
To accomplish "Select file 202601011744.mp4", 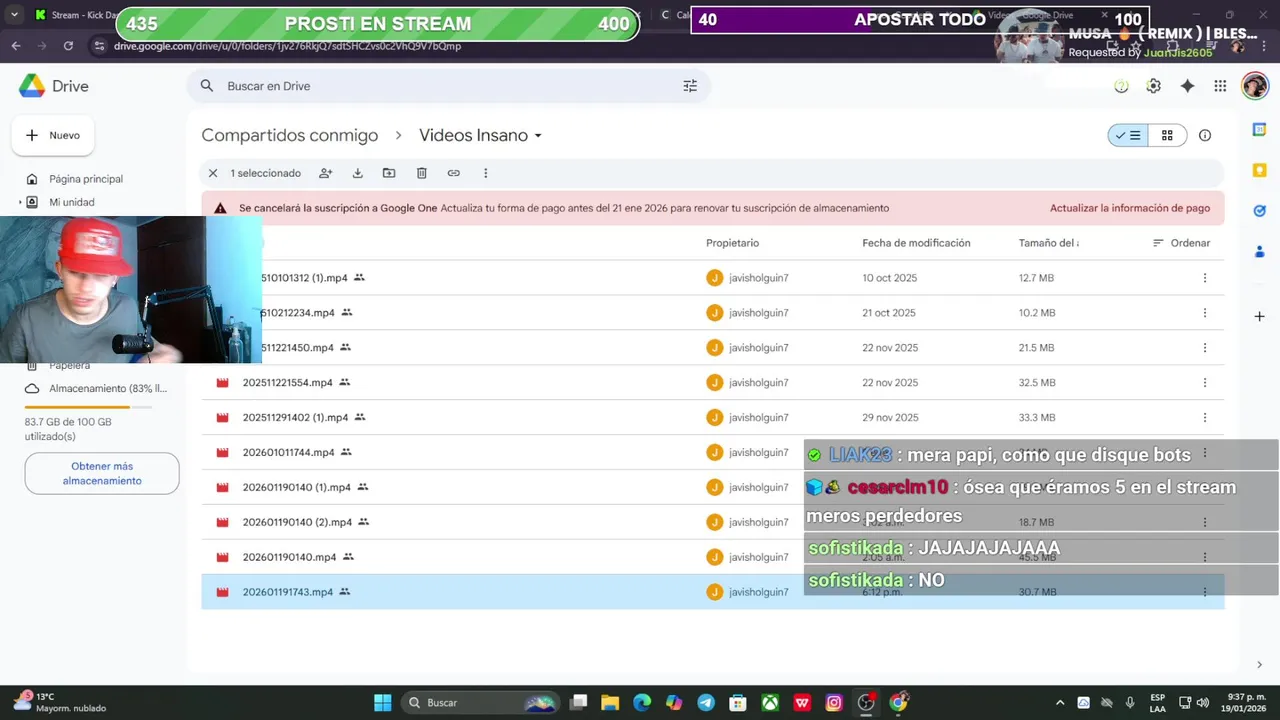I will (288, 452).
